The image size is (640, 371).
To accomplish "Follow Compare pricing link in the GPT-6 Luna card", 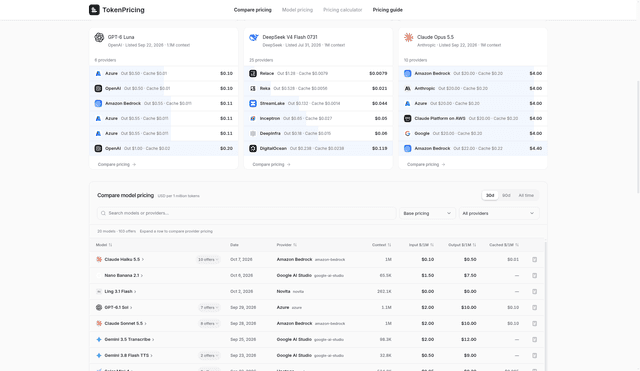I will point(117,164).
